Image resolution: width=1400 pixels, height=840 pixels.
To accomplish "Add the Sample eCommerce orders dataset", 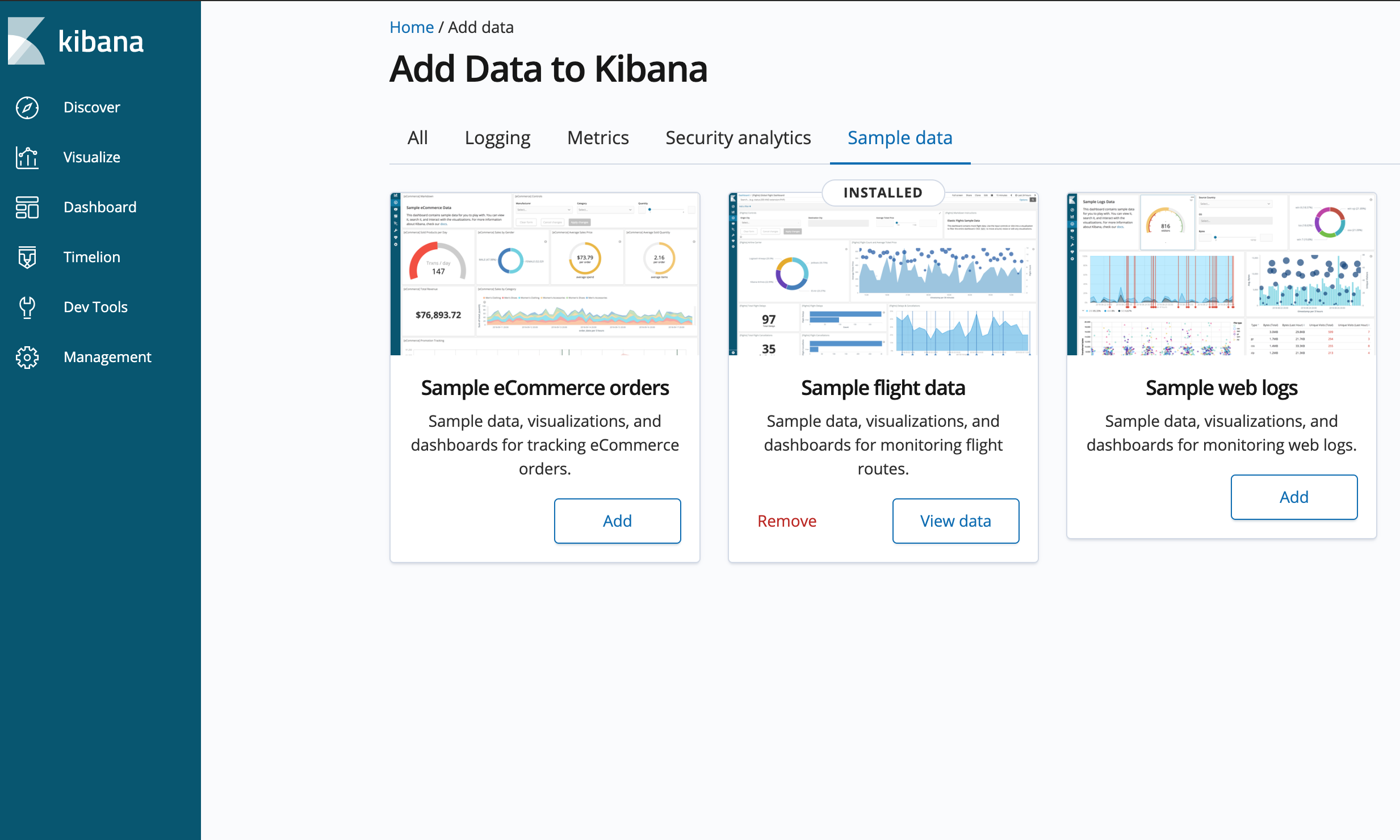I will 617,521.
